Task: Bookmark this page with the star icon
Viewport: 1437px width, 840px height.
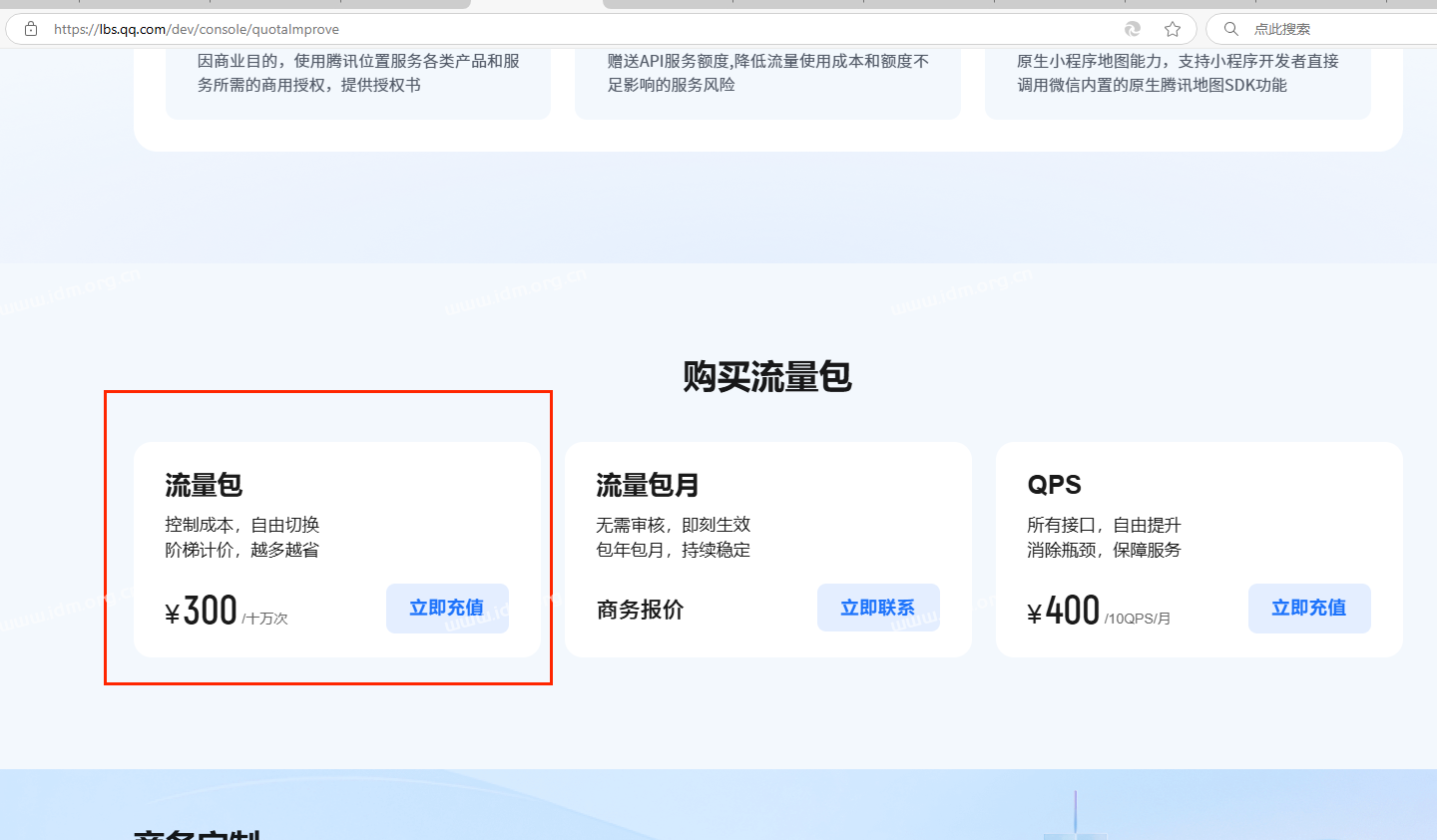Action: pos(1173,29)
